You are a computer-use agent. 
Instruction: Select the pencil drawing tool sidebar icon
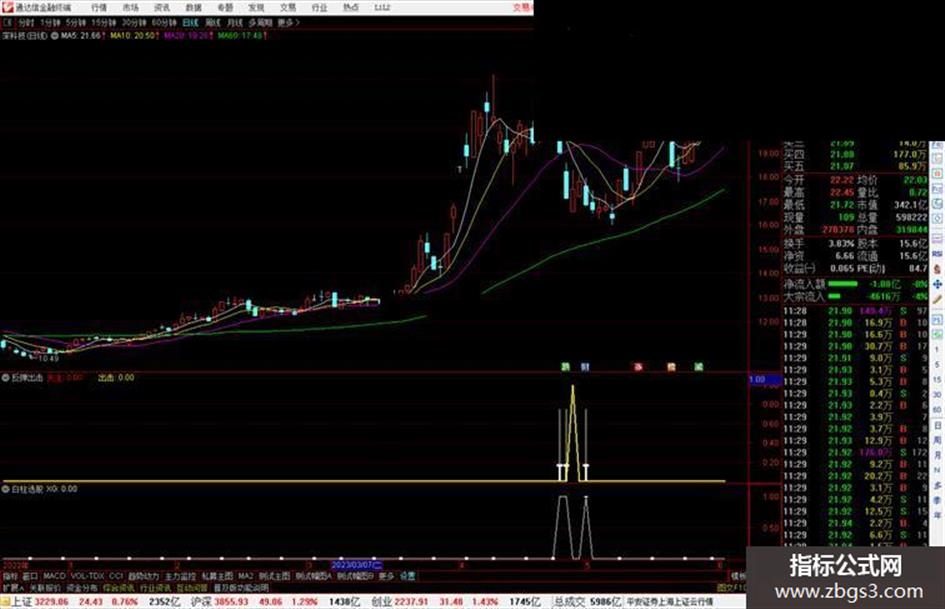pyautogui.click(x=937, y=299)
